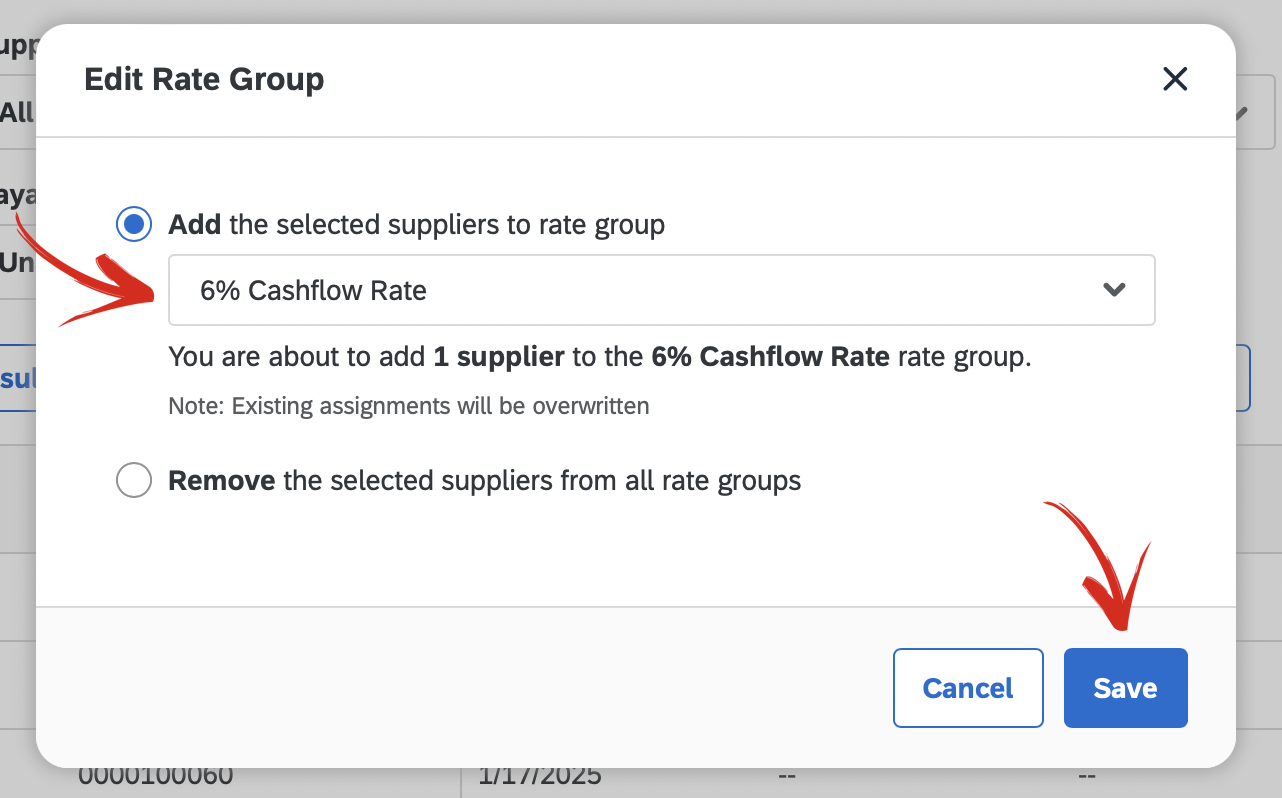The height and width of the screenshot is (798, 1282).
Task: Click the partially visible blue tab at left edge
Action: 17,379
